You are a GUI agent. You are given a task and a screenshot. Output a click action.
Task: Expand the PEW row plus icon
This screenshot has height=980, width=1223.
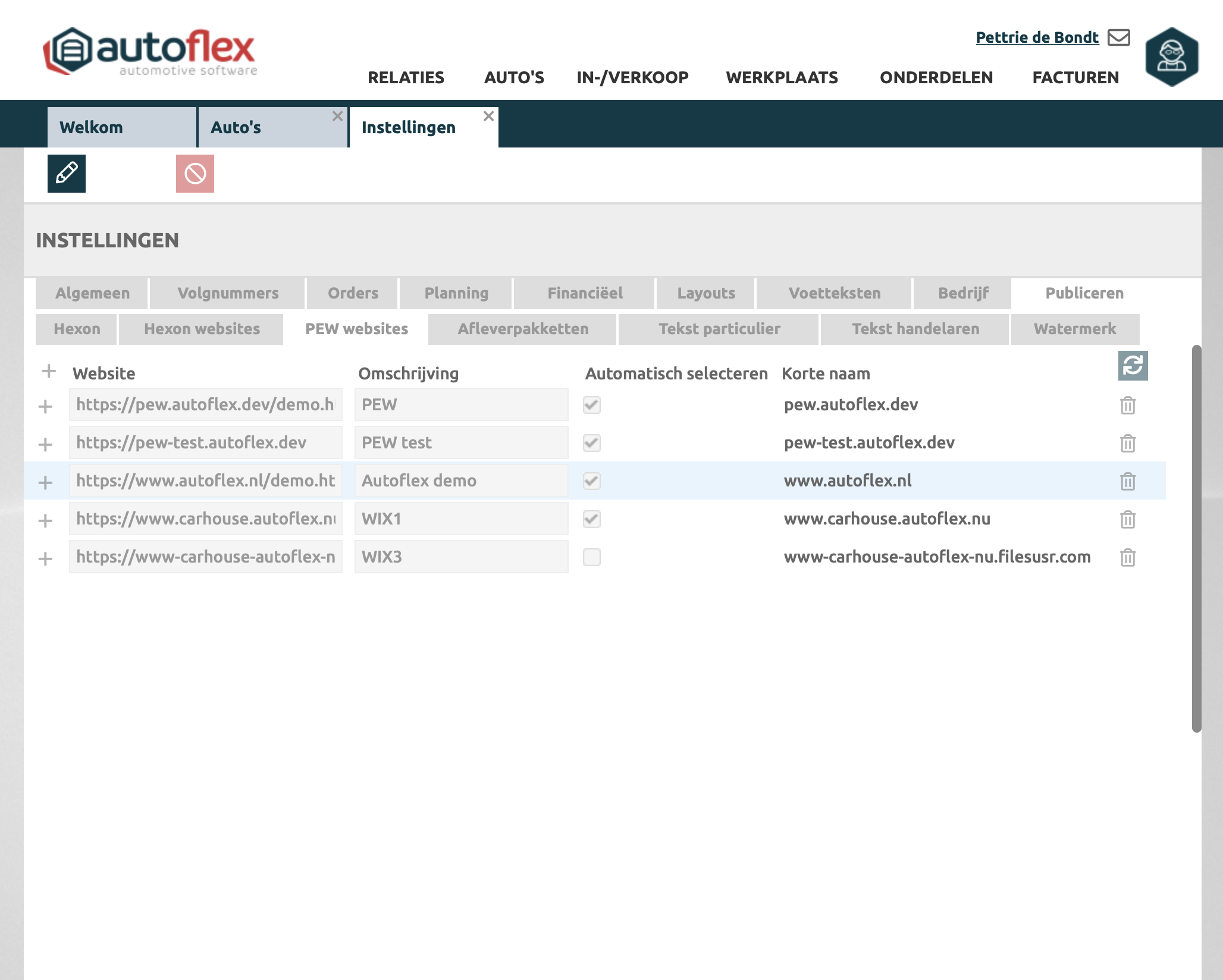pos(45,407)
